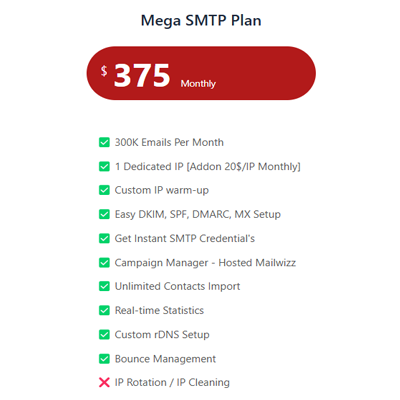Click the red $375 Monthly price pill
Viewport: 400px width, 400px height.
(201, 73)
